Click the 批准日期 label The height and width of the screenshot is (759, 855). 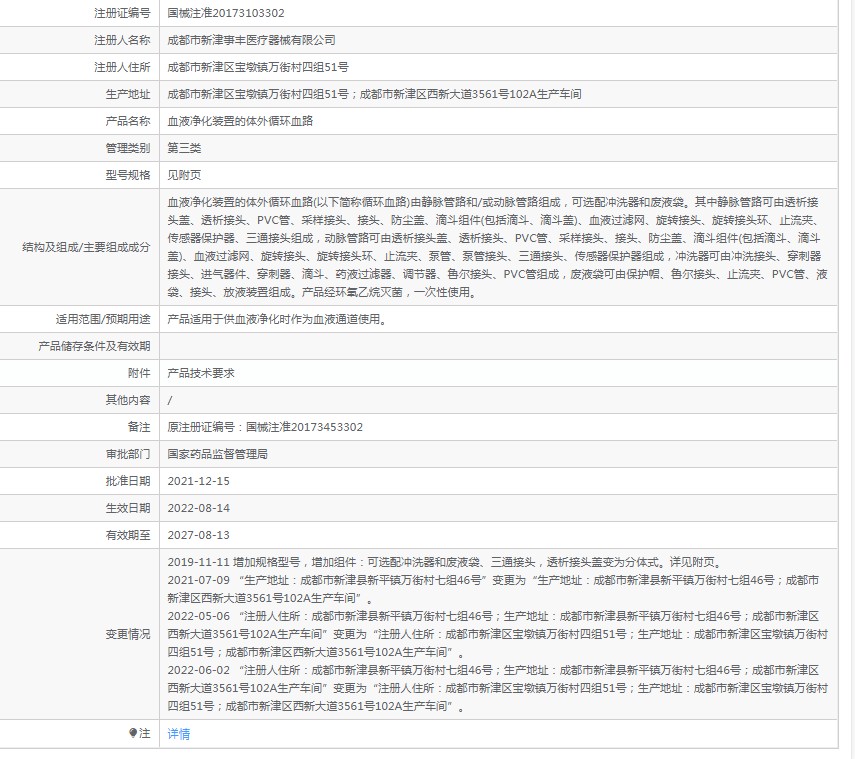pyautogui.click(x=128, y=481)
